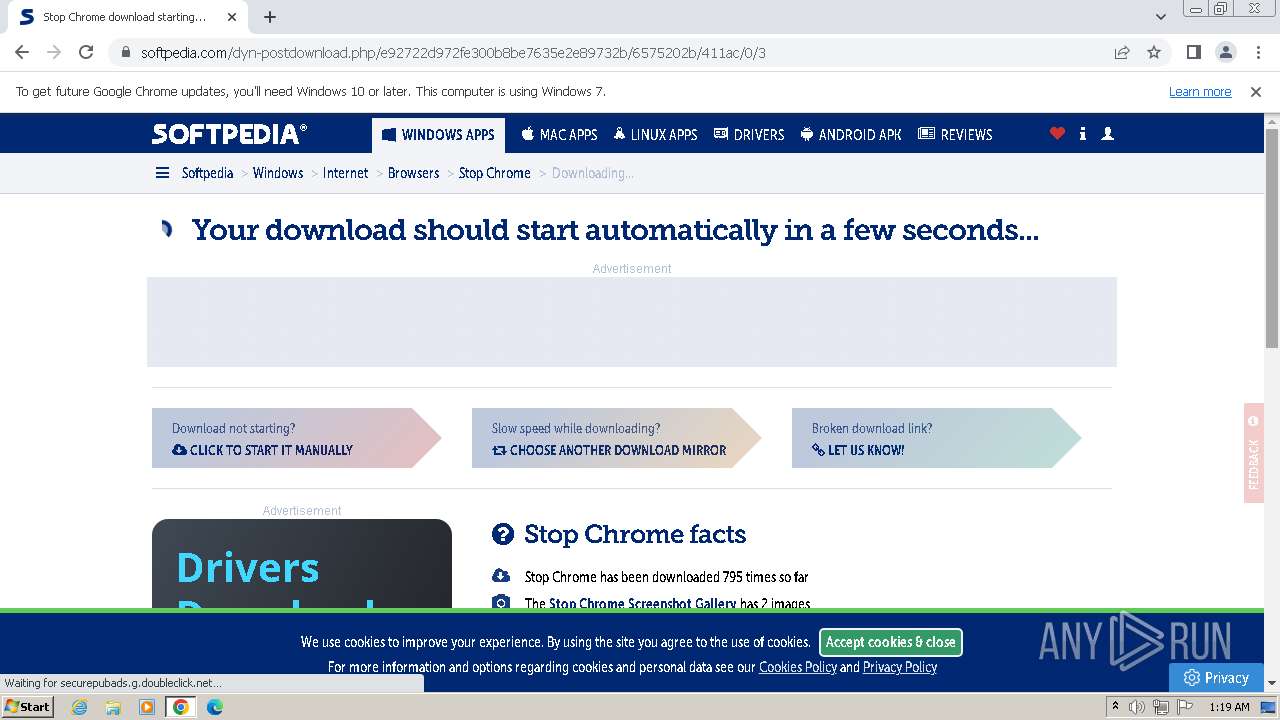Expand the tab search chevron

pos(1161,17)
